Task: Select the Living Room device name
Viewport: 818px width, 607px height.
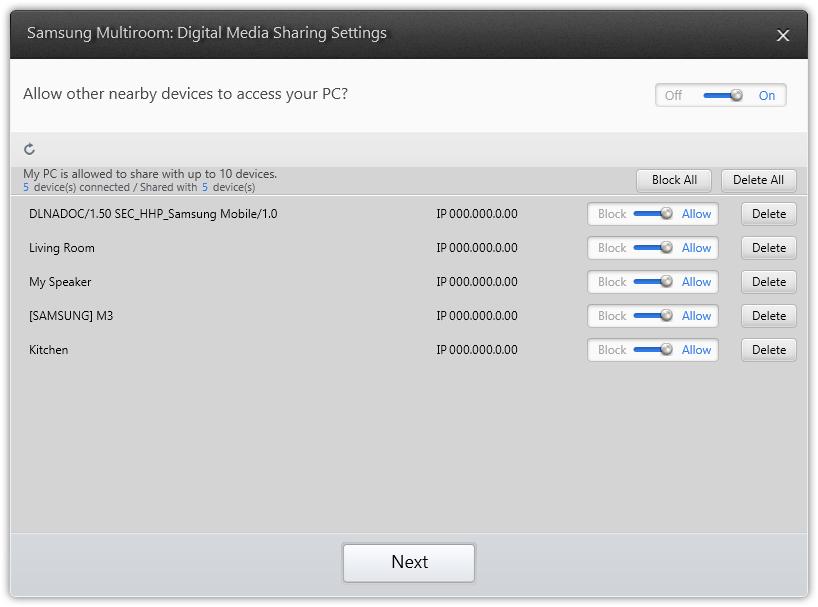Action: pos(62,248)
